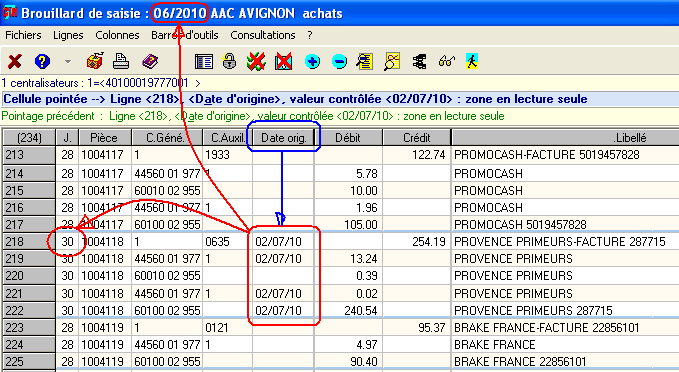Click debit amount 13.24

point(364,259)
